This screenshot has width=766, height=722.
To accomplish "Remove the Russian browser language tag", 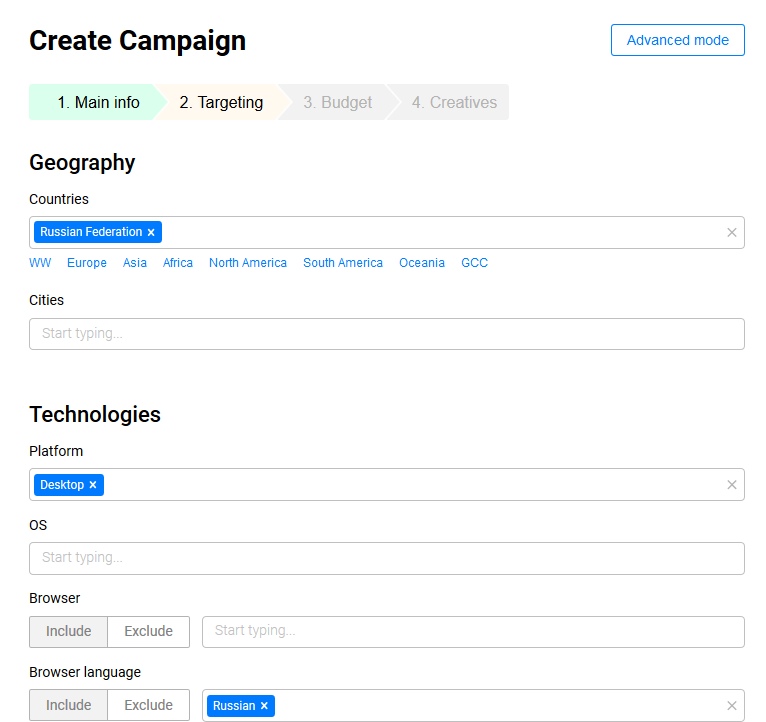I will (264, 706).
